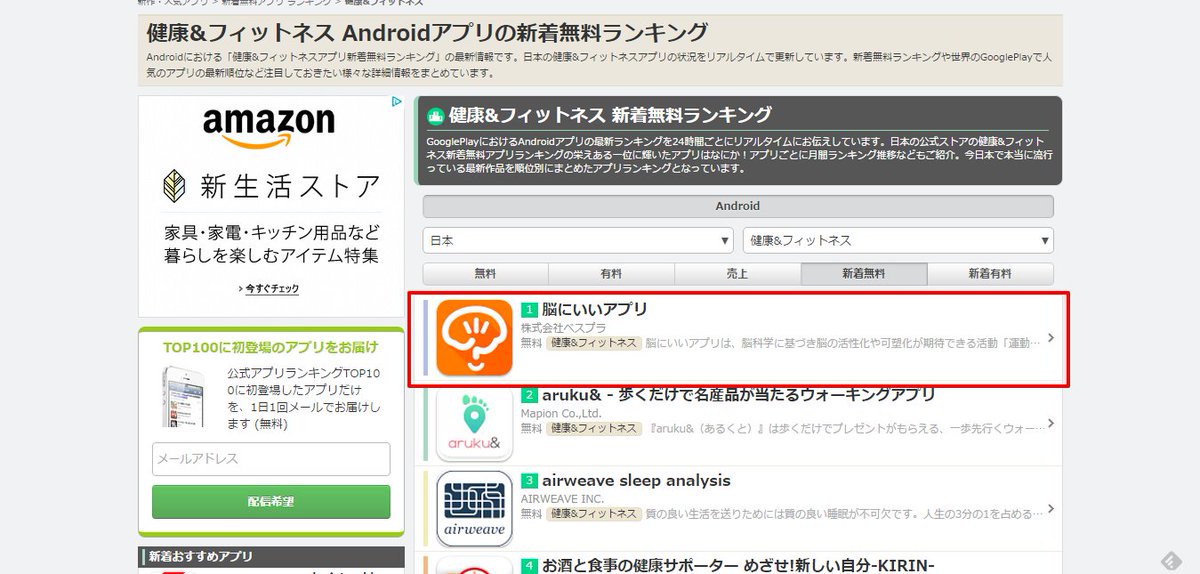Open the 脳にいいアプリ app icon
Screen dimensions: 1200x574
(x=474, y=338)
